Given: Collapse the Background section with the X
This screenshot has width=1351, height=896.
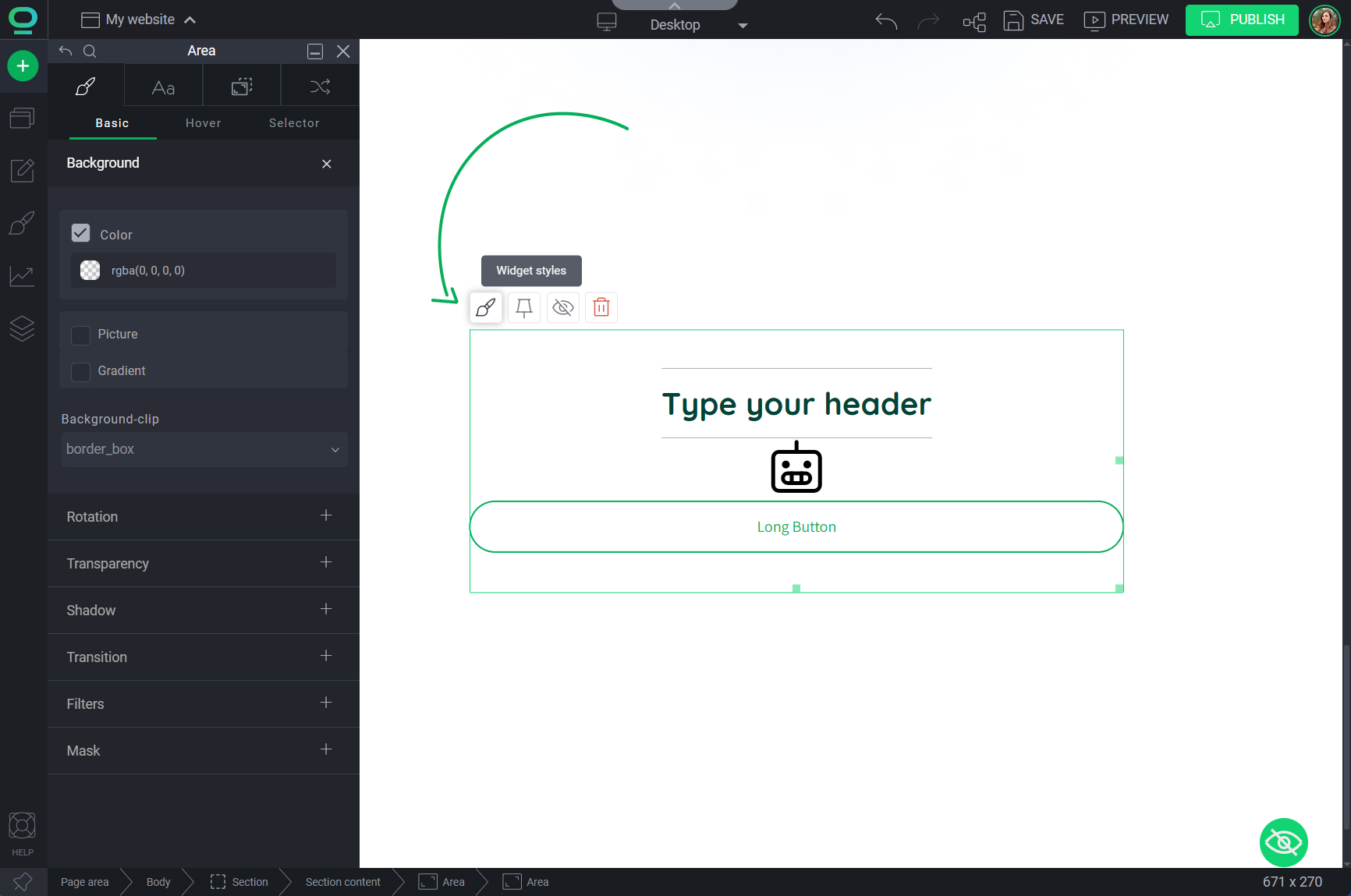Looking at the screenshot, I should coord(327,164).
